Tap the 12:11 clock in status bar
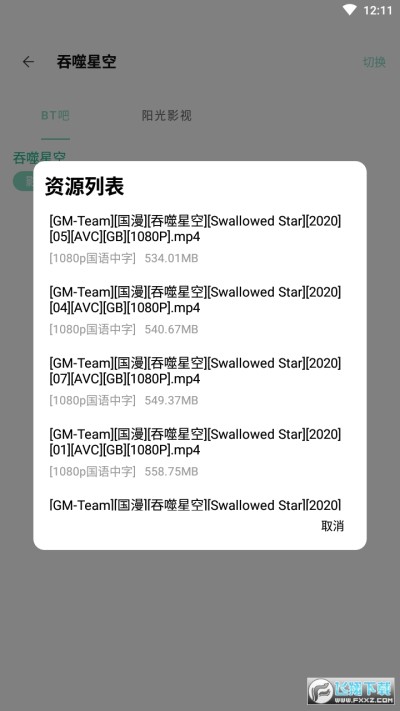400x711 pixels. 377,10
